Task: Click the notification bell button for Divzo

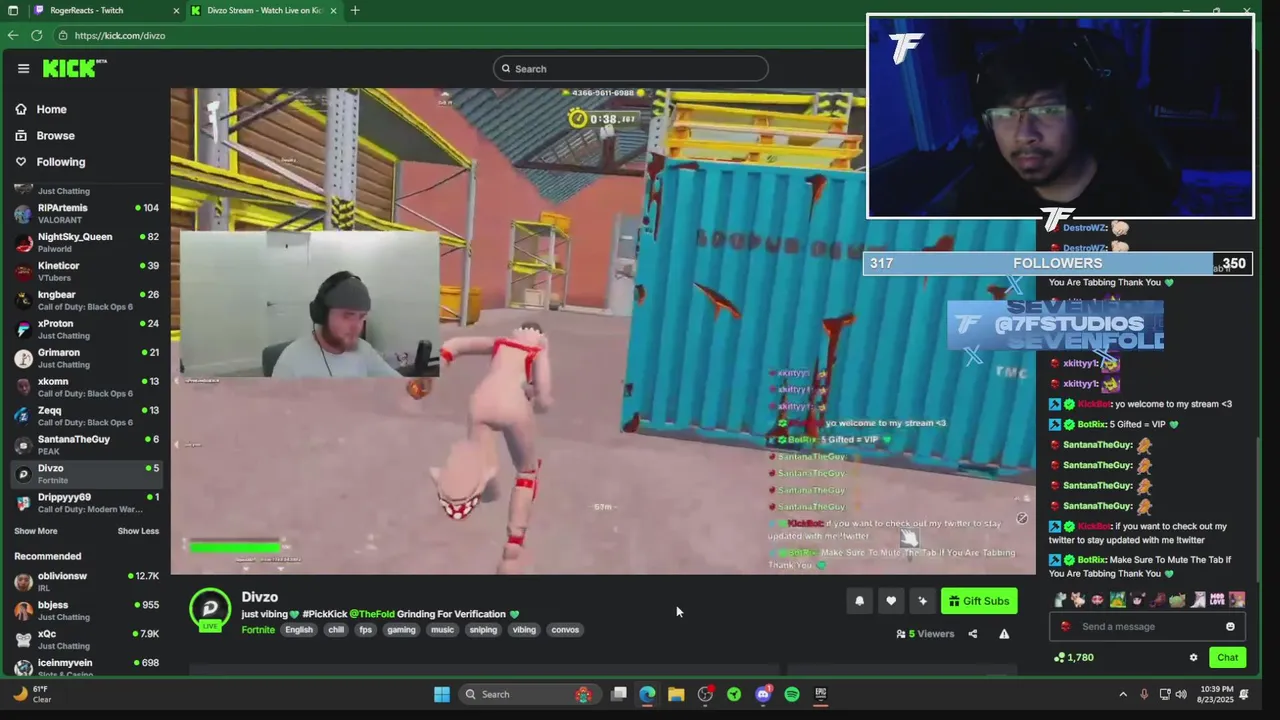Action: pos(859,601)
